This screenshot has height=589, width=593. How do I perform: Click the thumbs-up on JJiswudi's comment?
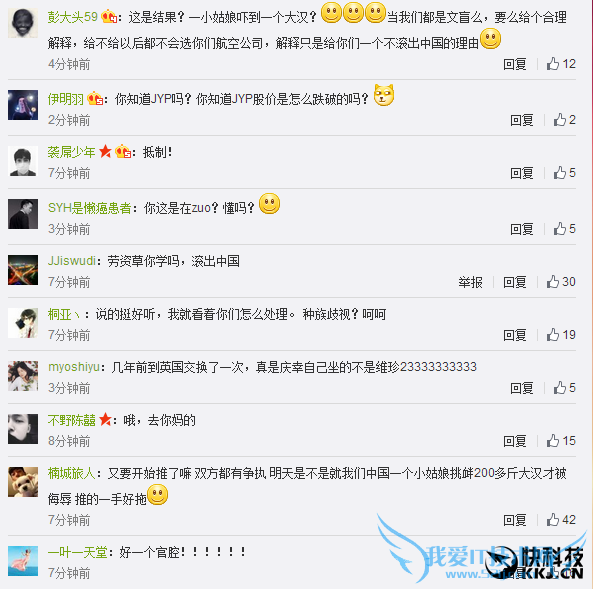pyautogui.click(x=561, y=282)
